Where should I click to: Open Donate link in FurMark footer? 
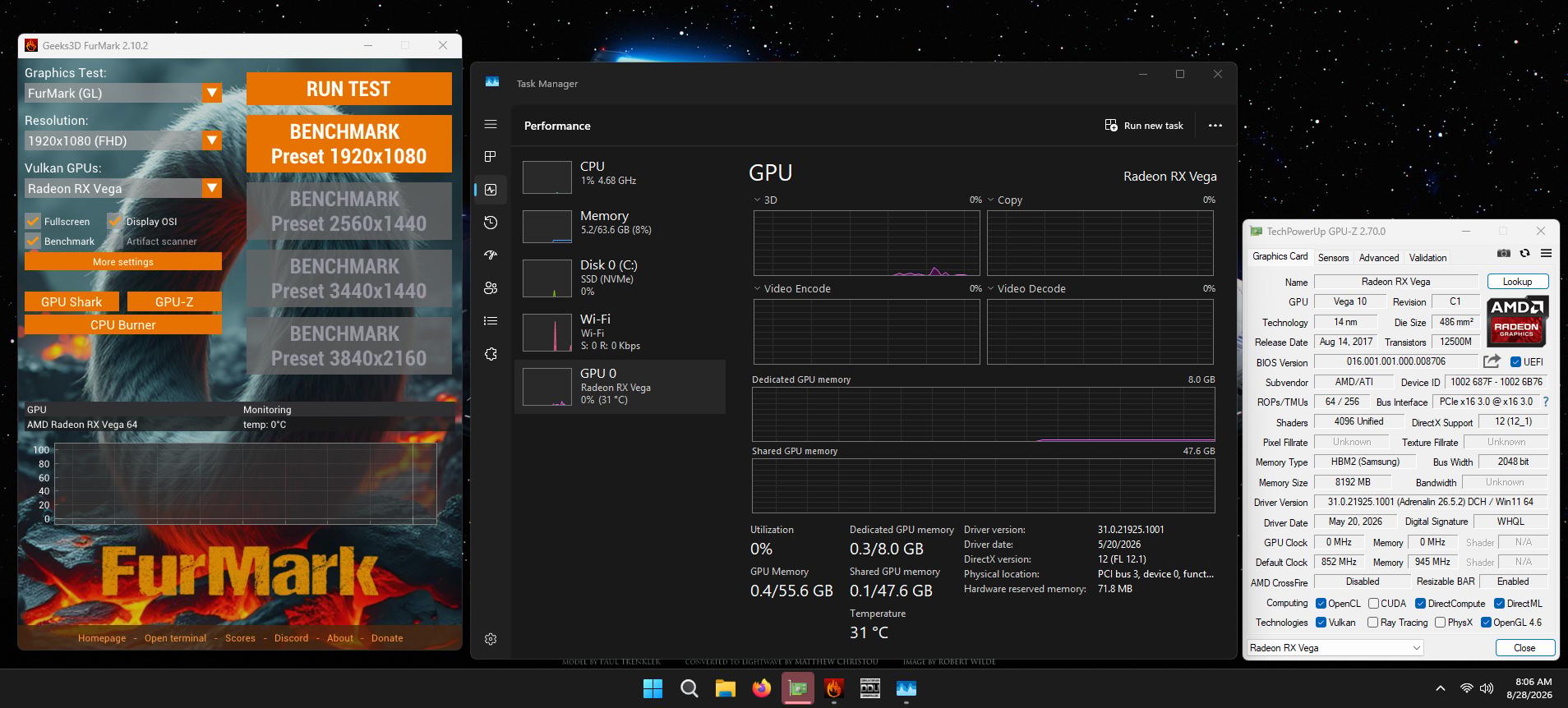pos(387,638)
